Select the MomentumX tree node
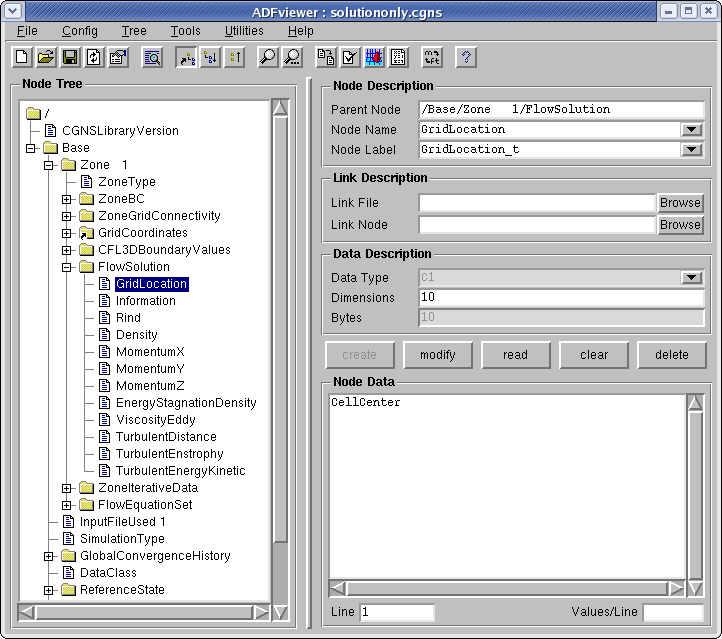 point(150,352)
